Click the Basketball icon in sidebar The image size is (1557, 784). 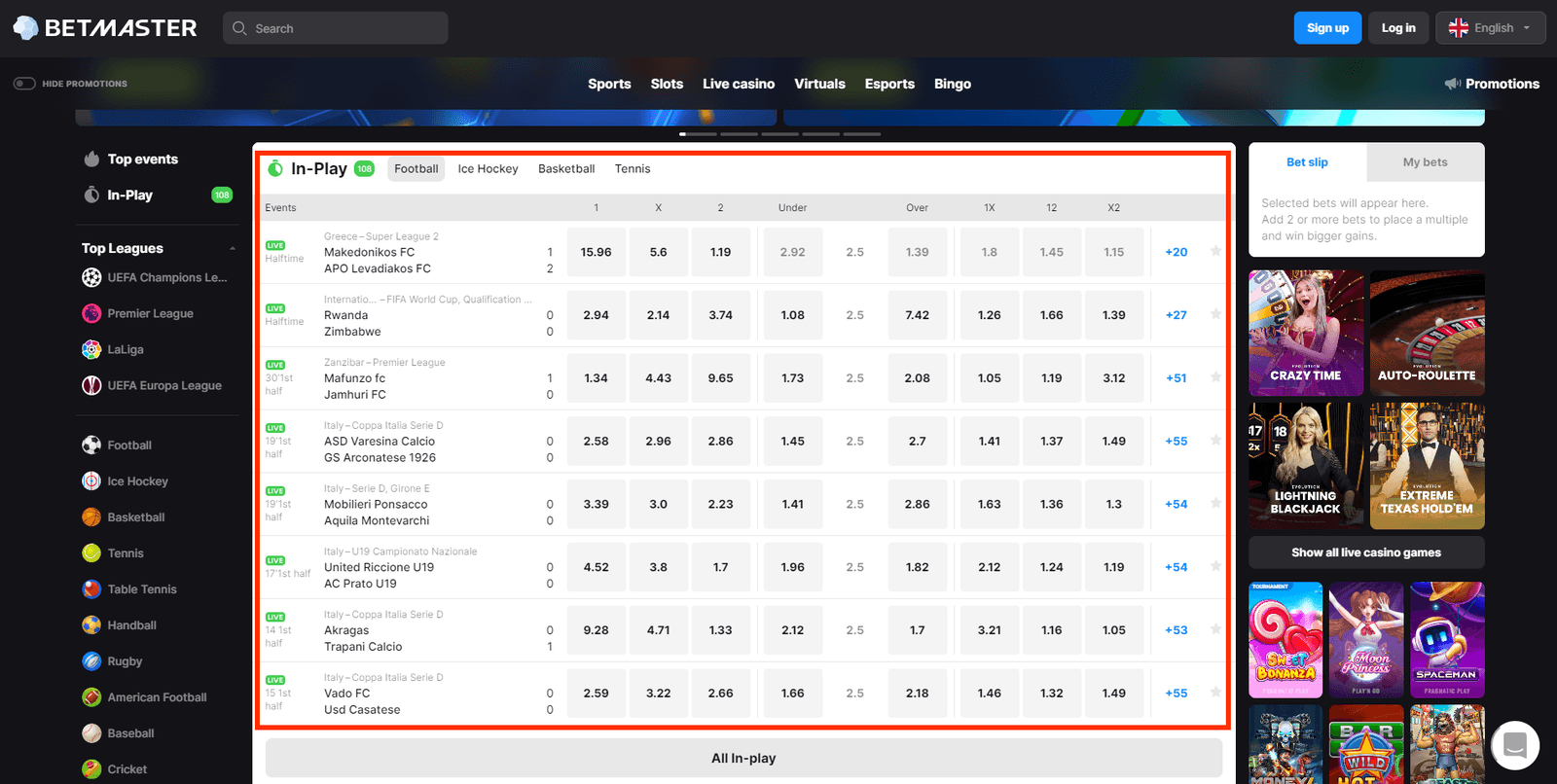pyautogui.click(x=91, y=517)
